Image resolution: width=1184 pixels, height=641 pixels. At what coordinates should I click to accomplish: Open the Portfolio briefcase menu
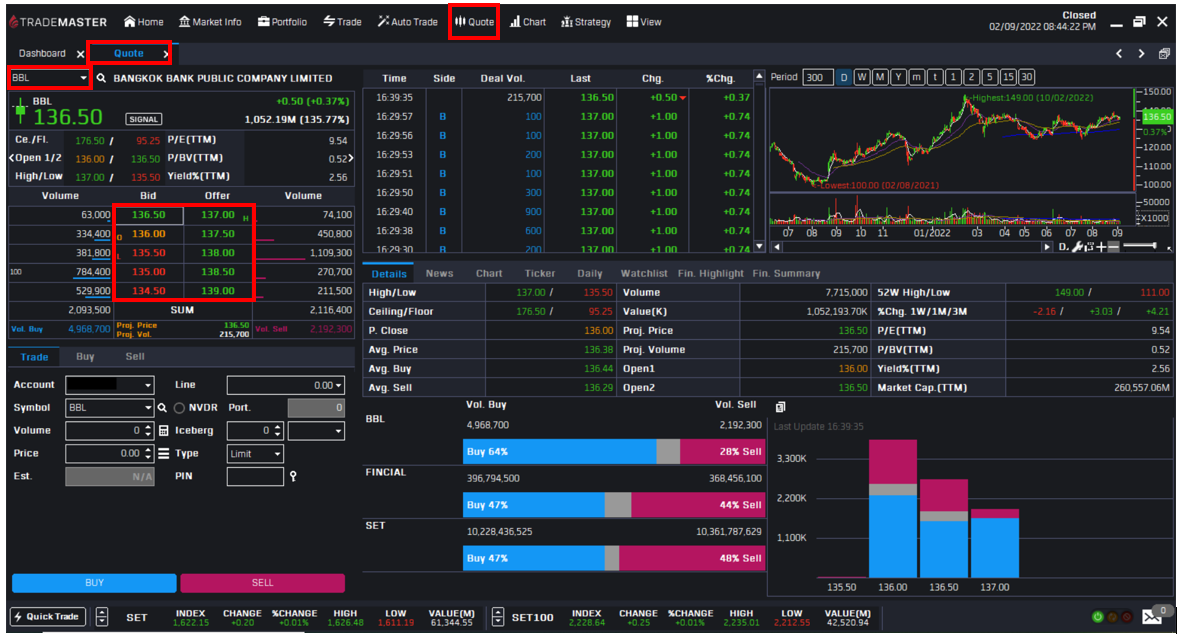tap(282, 22)
